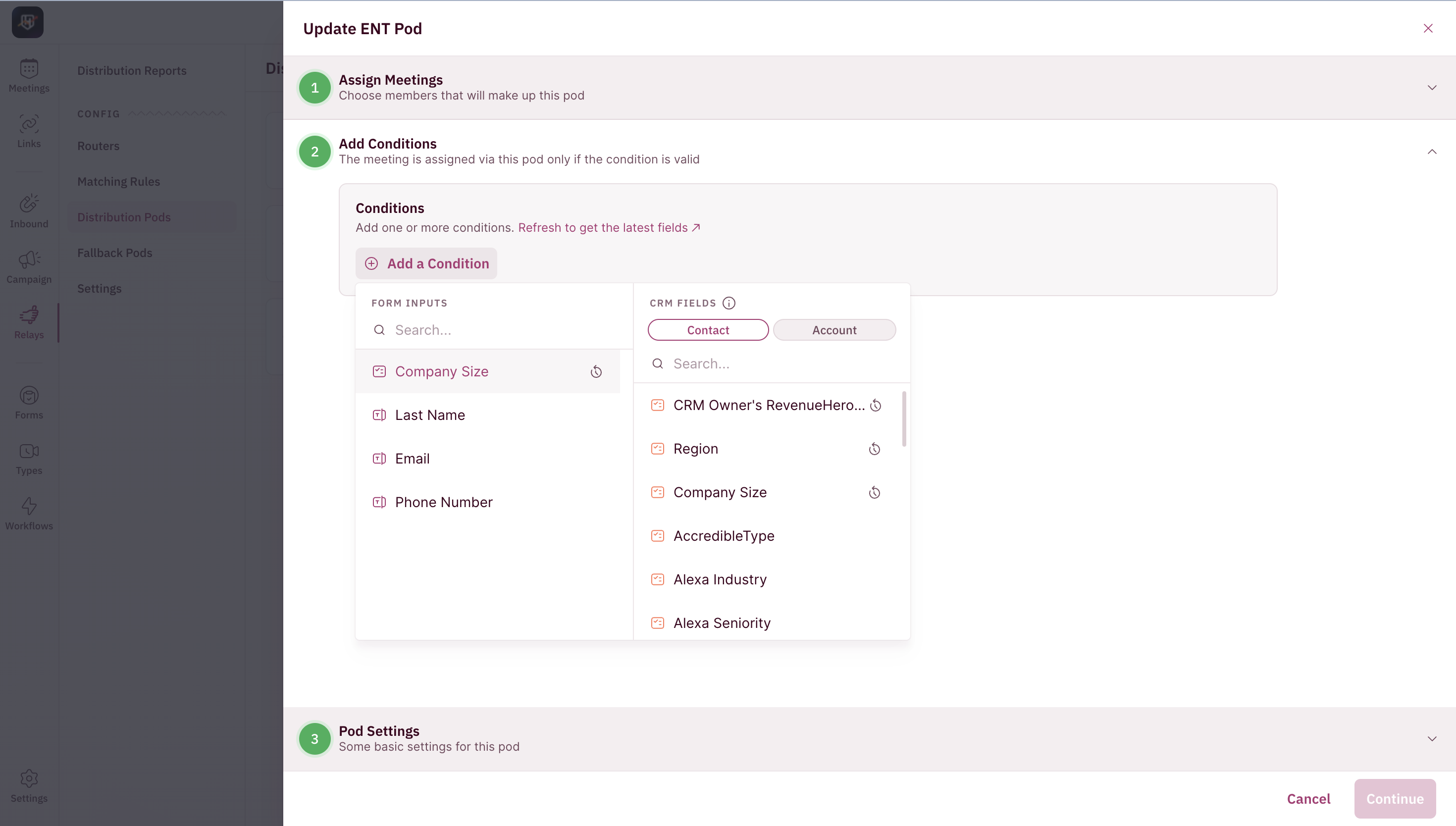Open Routers config page
Screen dimensions: 1456x826
pyautogui.click(x=98, y=146)
